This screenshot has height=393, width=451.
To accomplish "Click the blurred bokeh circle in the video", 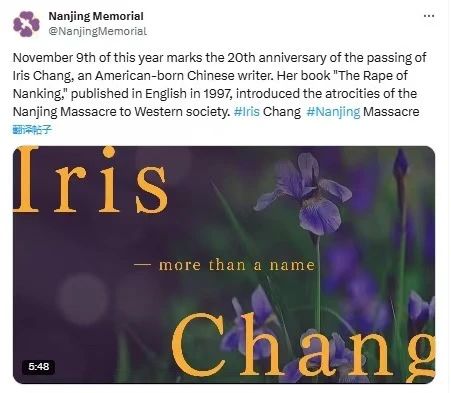I will [x=83, y=299].
